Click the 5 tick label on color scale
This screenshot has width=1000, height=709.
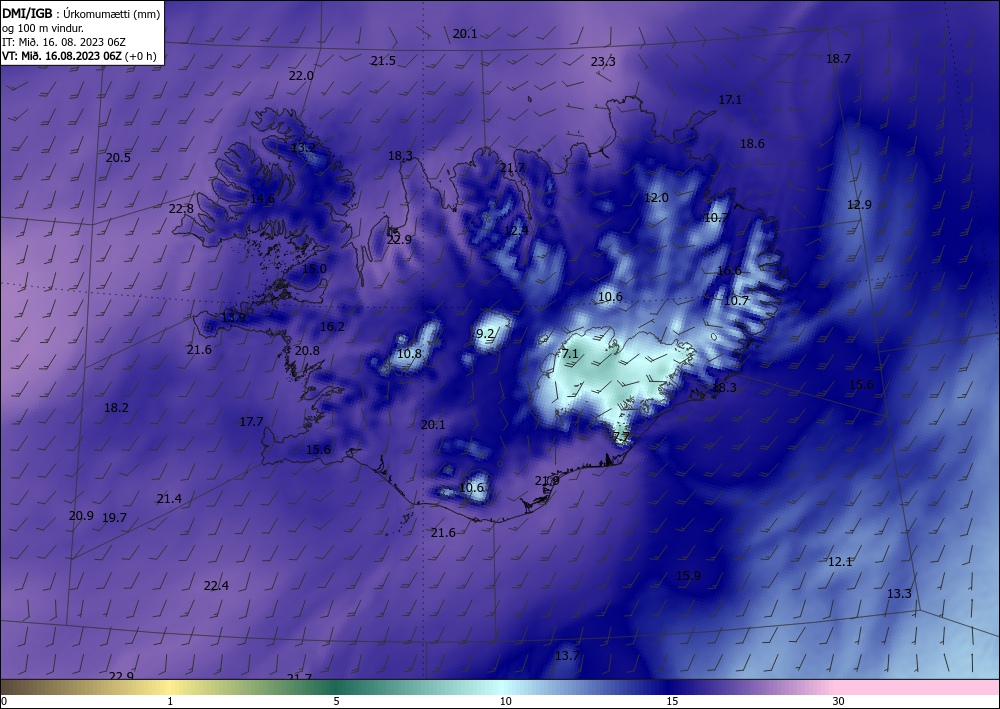[x=336, y=701]
